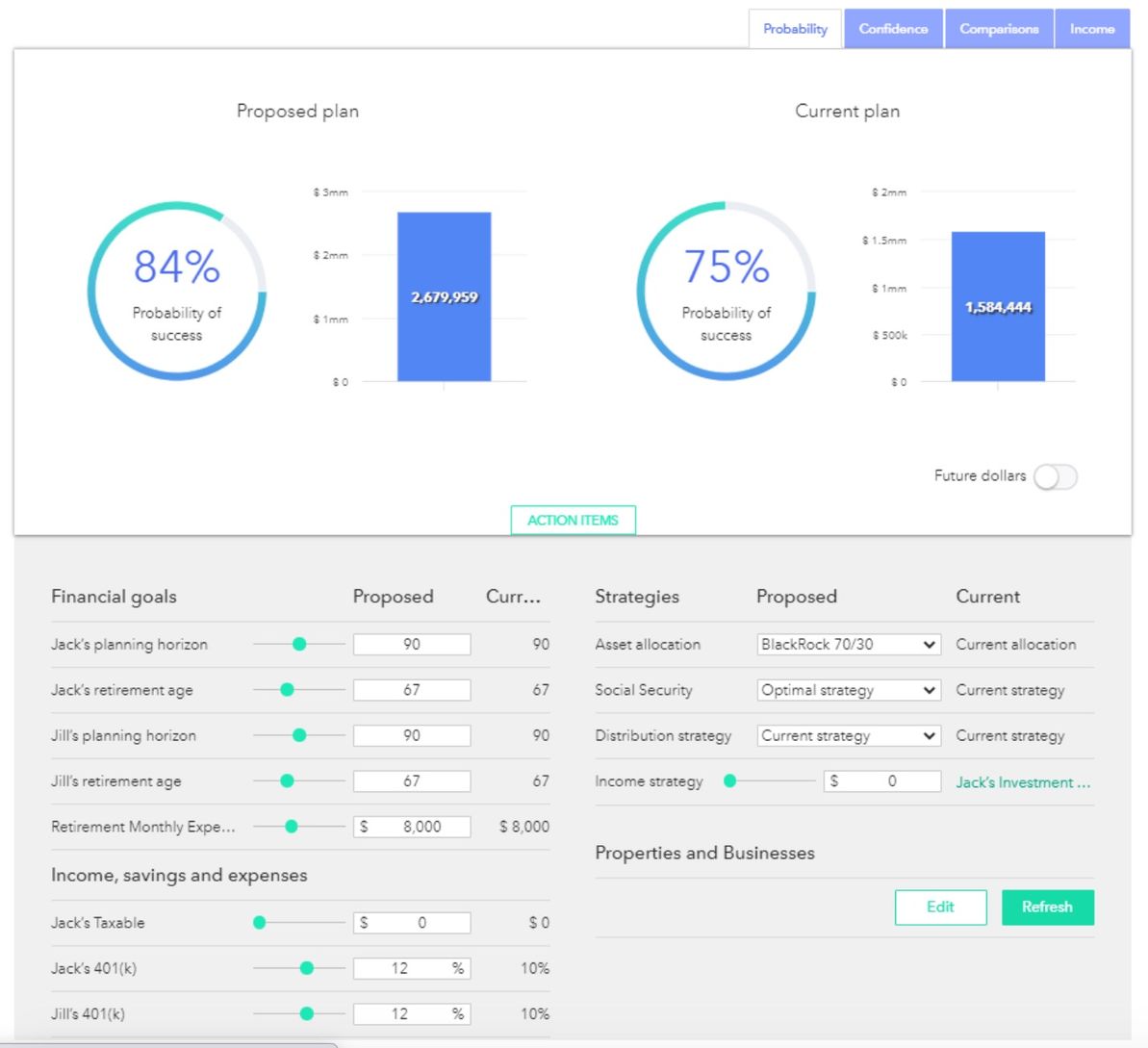
Task: Click the Income strategy dollar input
Action: [x=882, y=780]
